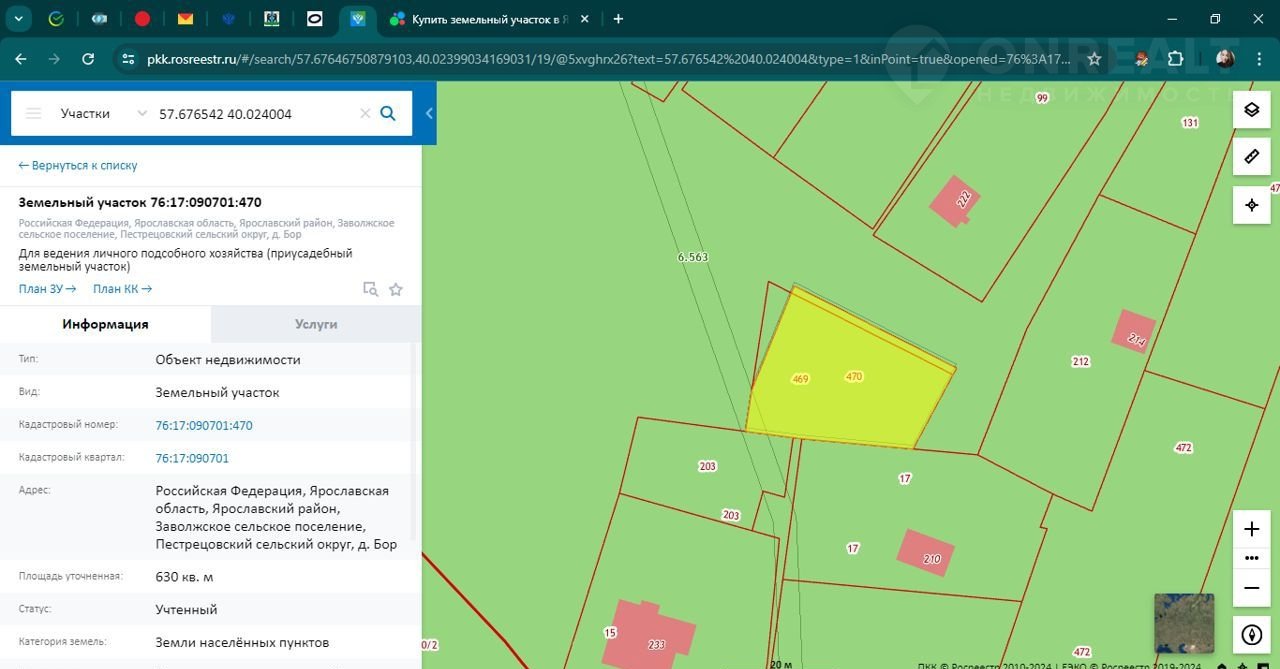Open the hamburger menu in search bar

pyautogui.click(x=33, y=114)
